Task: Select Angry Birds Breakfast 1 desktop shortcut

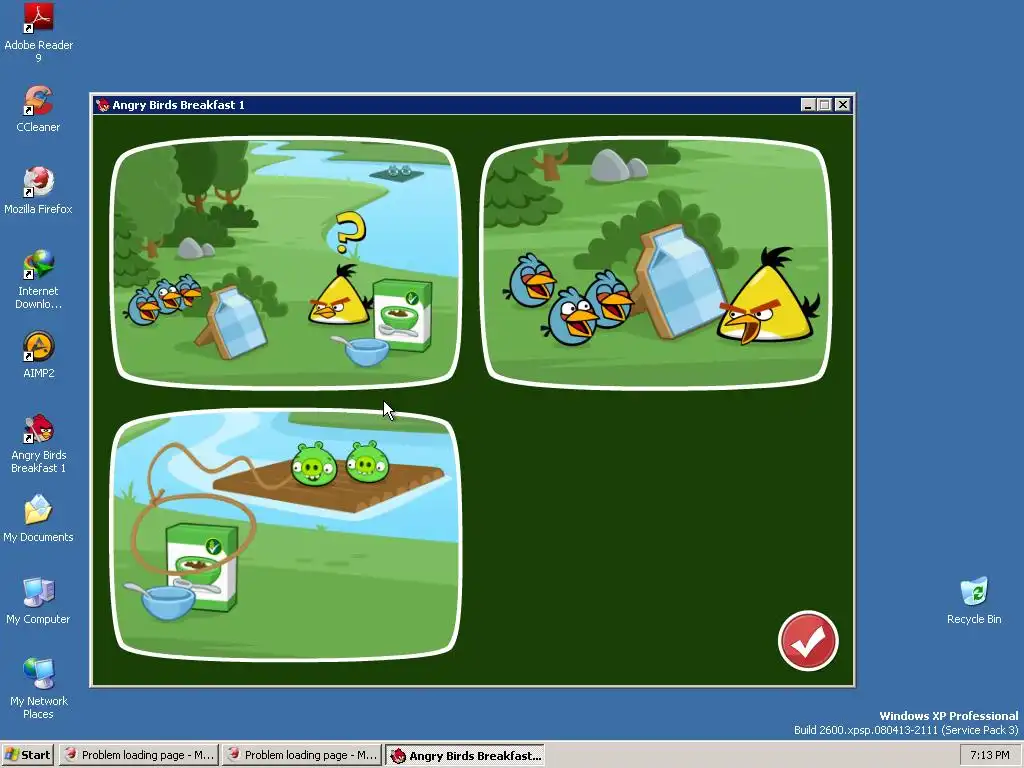Action: tap(38, 443)
